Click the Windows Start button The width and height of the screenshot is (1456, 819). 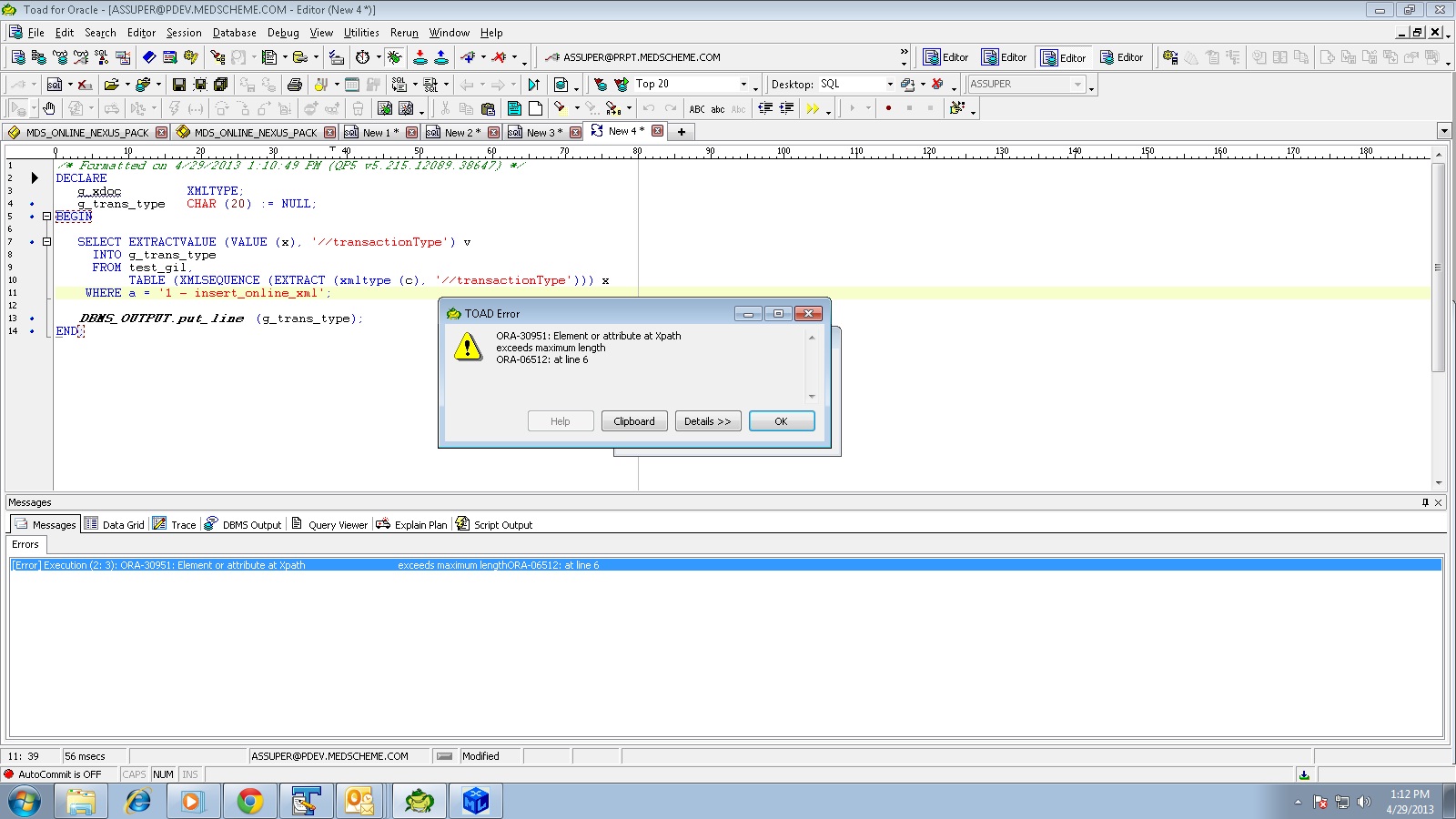point(24,801)
